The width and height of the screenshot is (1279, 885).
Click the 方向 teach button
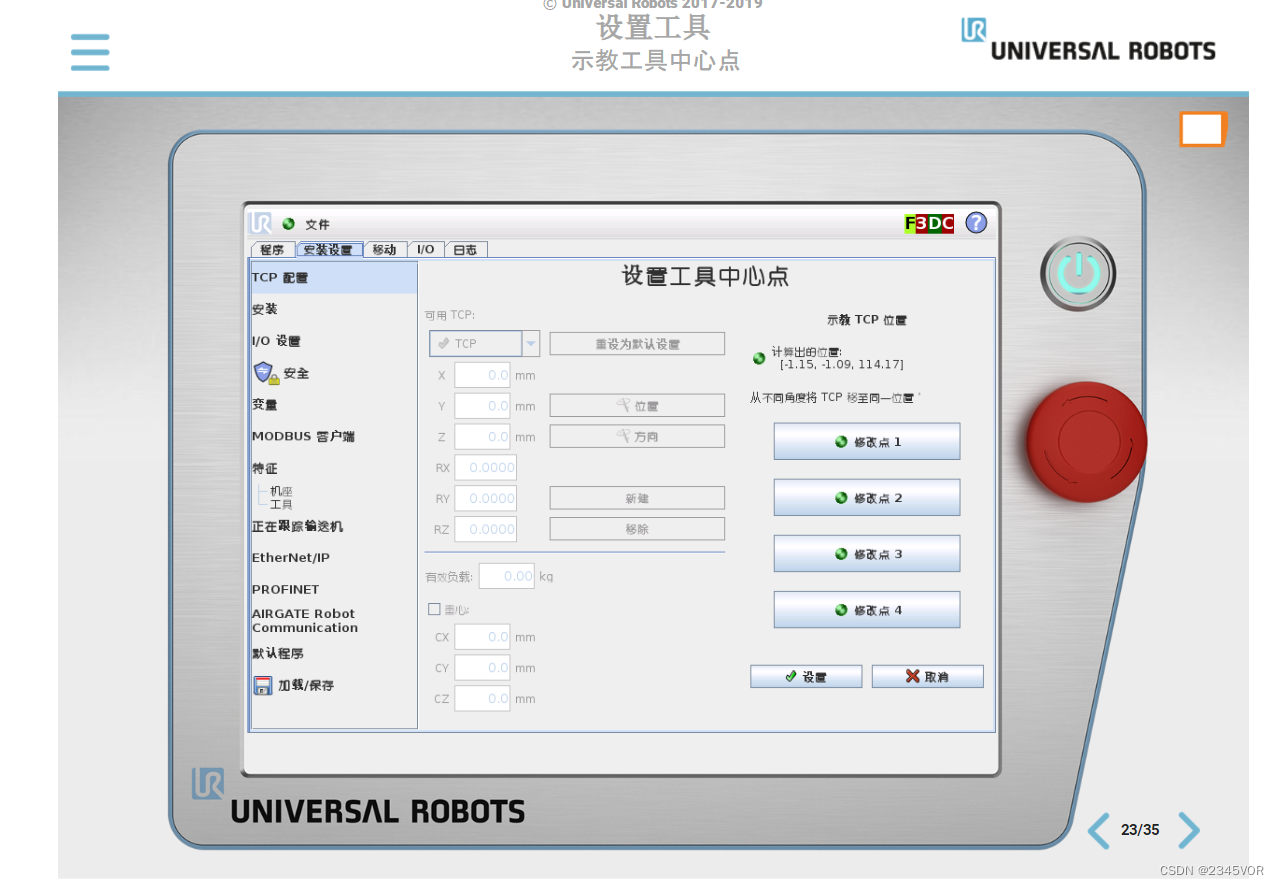(x=637, y=436)
